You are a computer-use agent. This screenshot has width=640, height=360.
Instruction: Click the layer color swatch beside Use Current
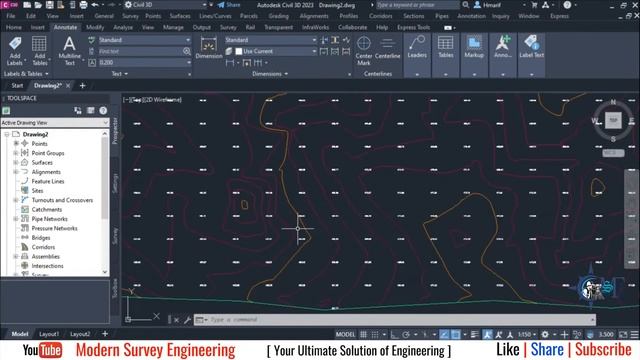pos(239,51)
